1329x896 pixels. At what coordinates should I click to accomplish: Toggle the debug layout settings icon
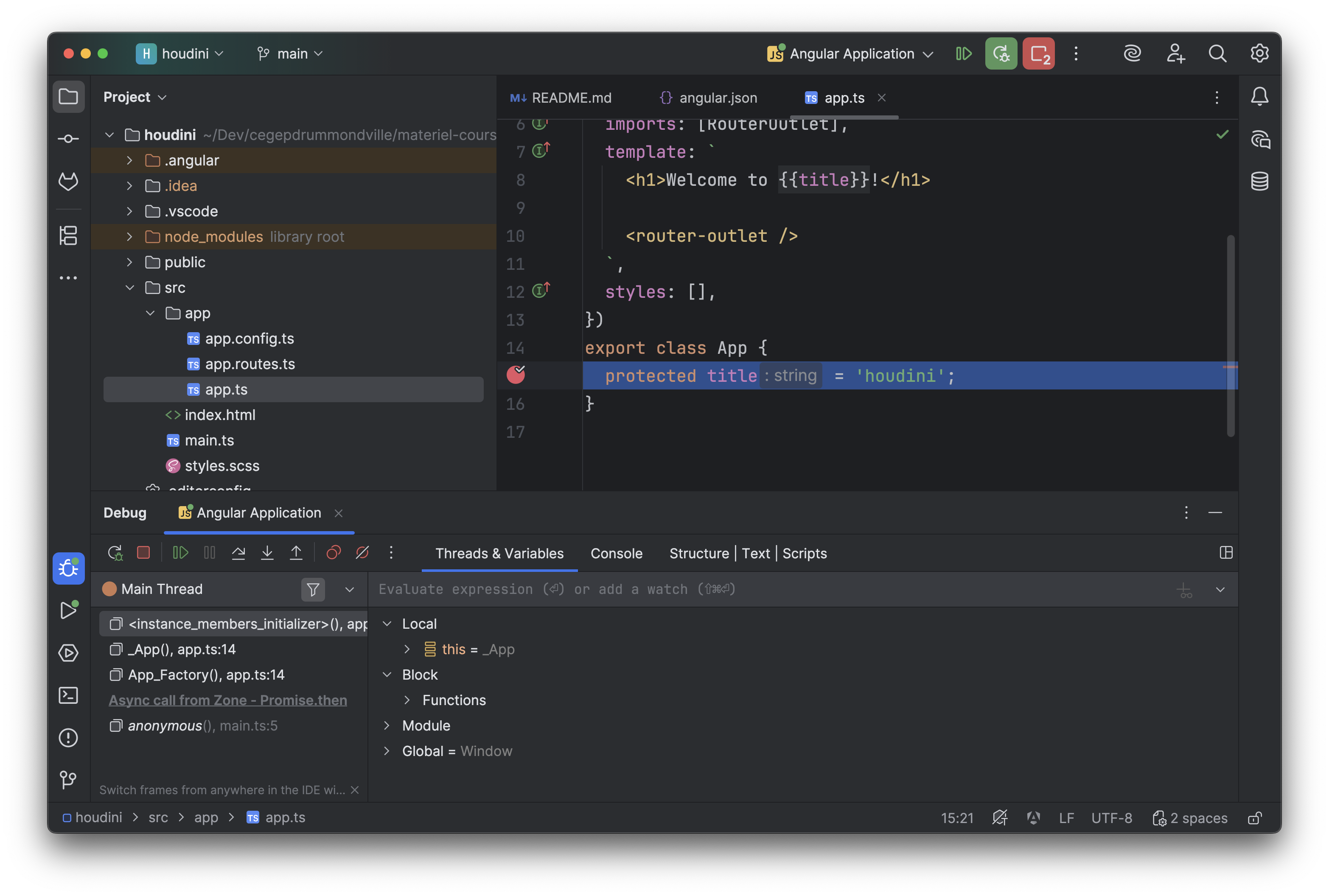pos(1225,552)
